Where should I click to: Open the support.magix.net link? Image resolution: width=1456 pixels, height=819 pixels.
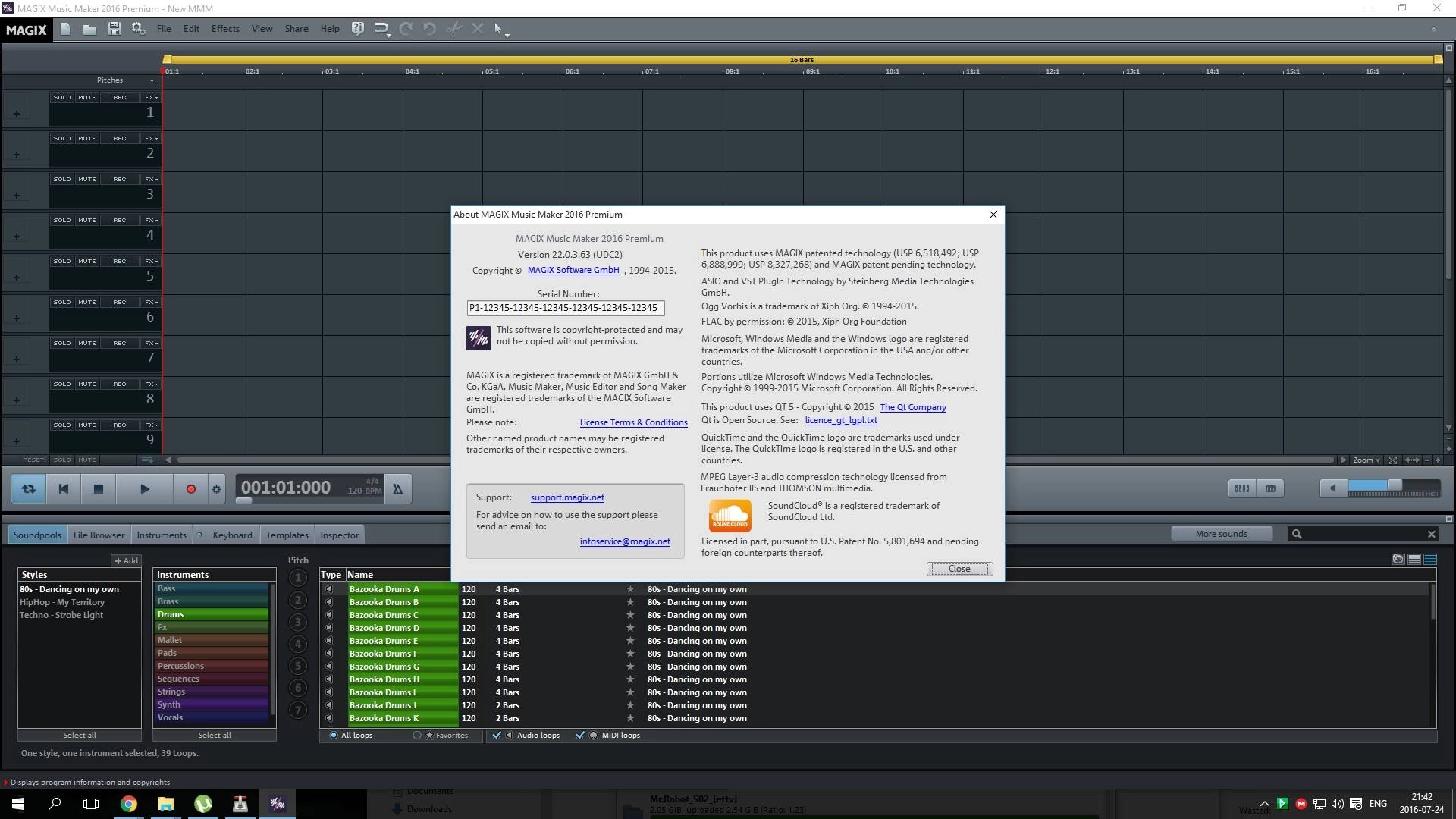[x=567, y=497]
